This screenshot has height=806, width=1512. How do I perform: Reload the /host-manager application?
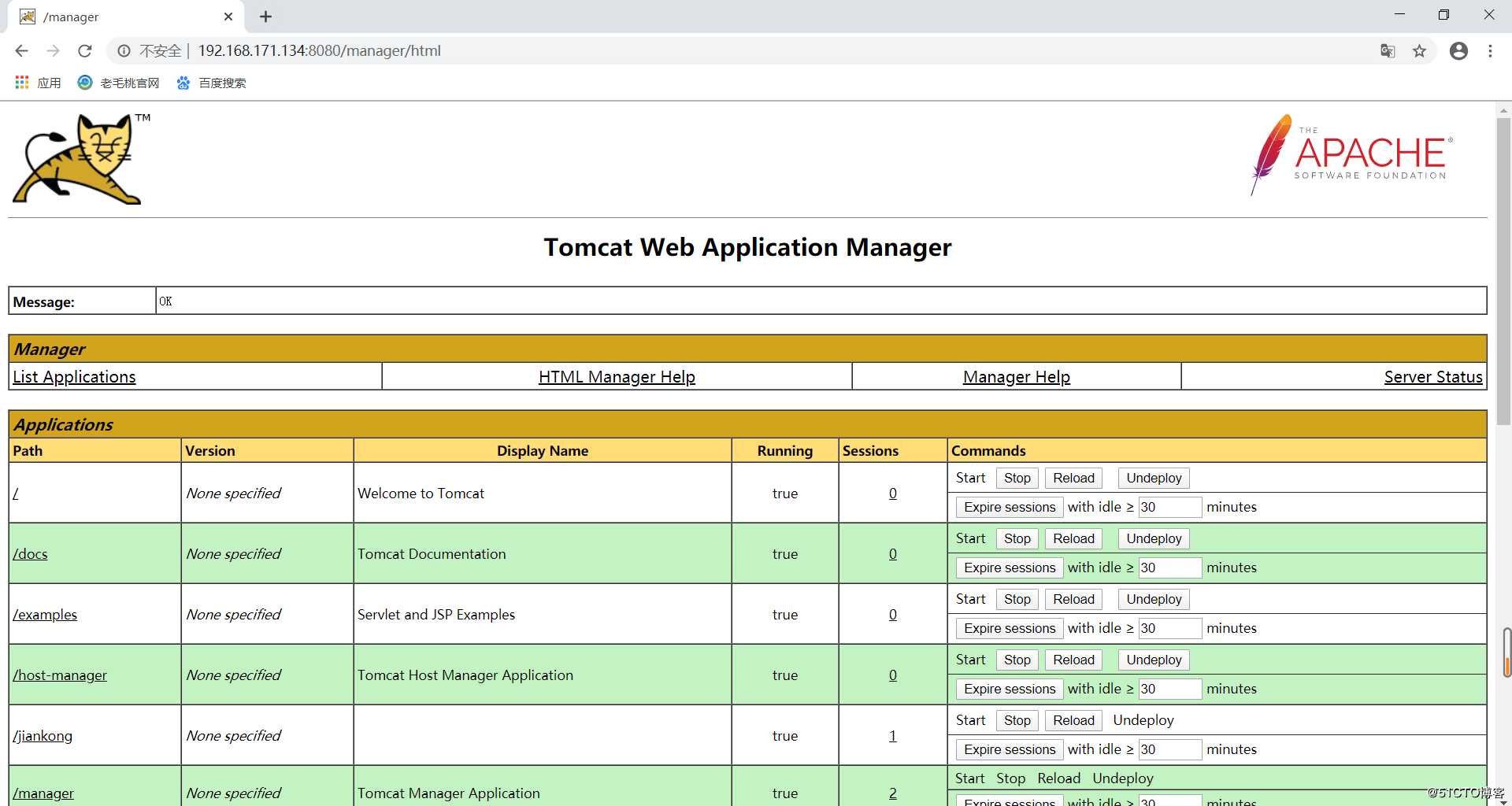1073,660
